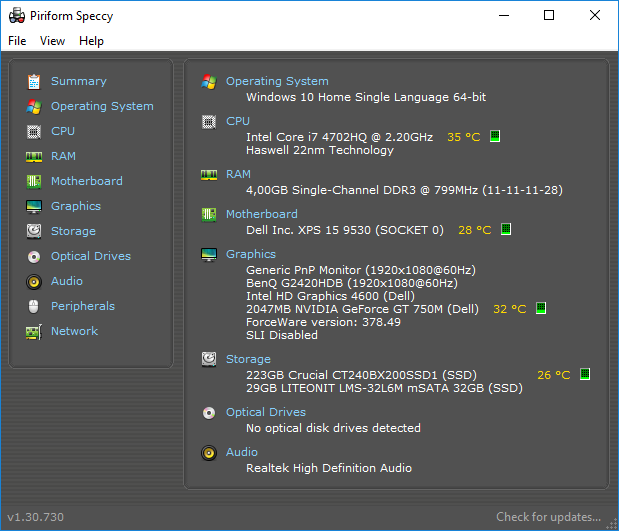The width and height of the screenshot is (619, 531).
Task: Select Summary in the sidebar
Action: [x=78, y=81]
